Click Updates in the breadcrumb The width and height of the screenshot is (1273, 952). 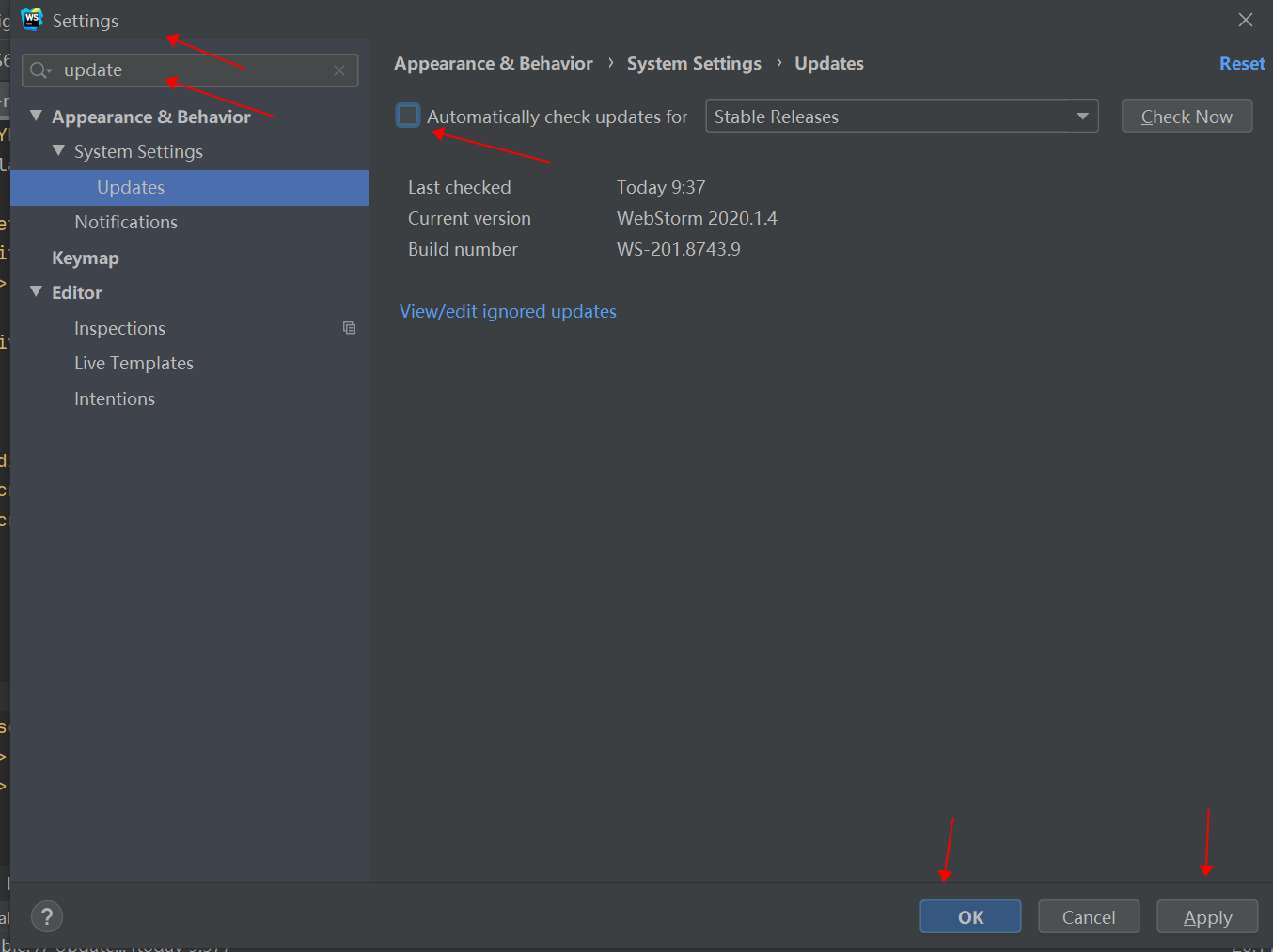click(829, 63)
